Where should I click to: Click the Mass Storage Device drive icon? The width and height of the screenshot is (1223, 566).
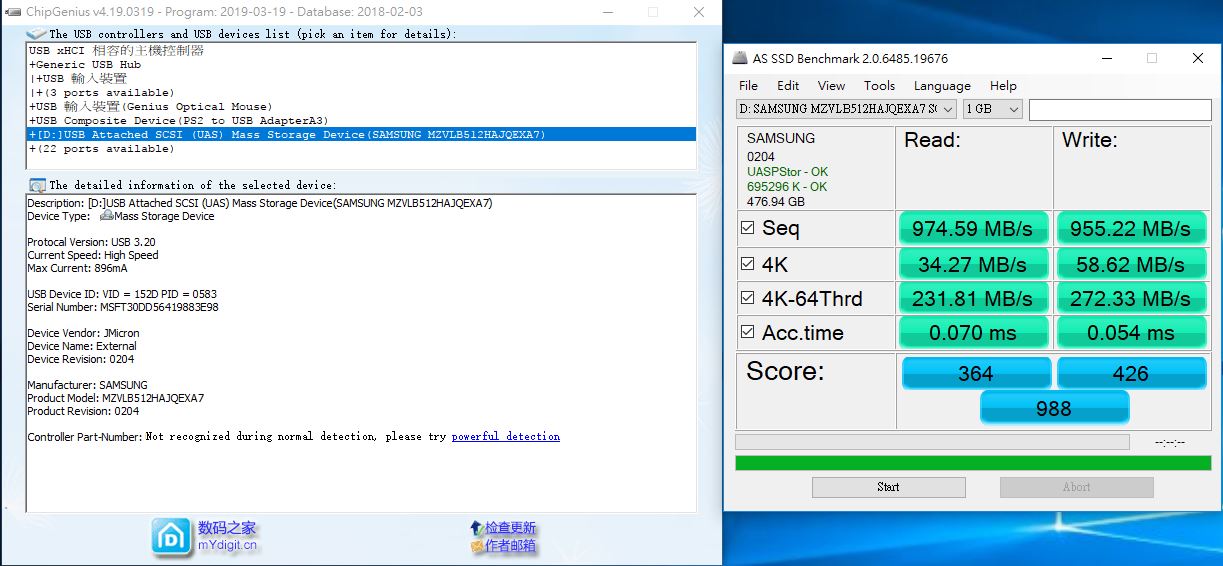pos(106,216)
